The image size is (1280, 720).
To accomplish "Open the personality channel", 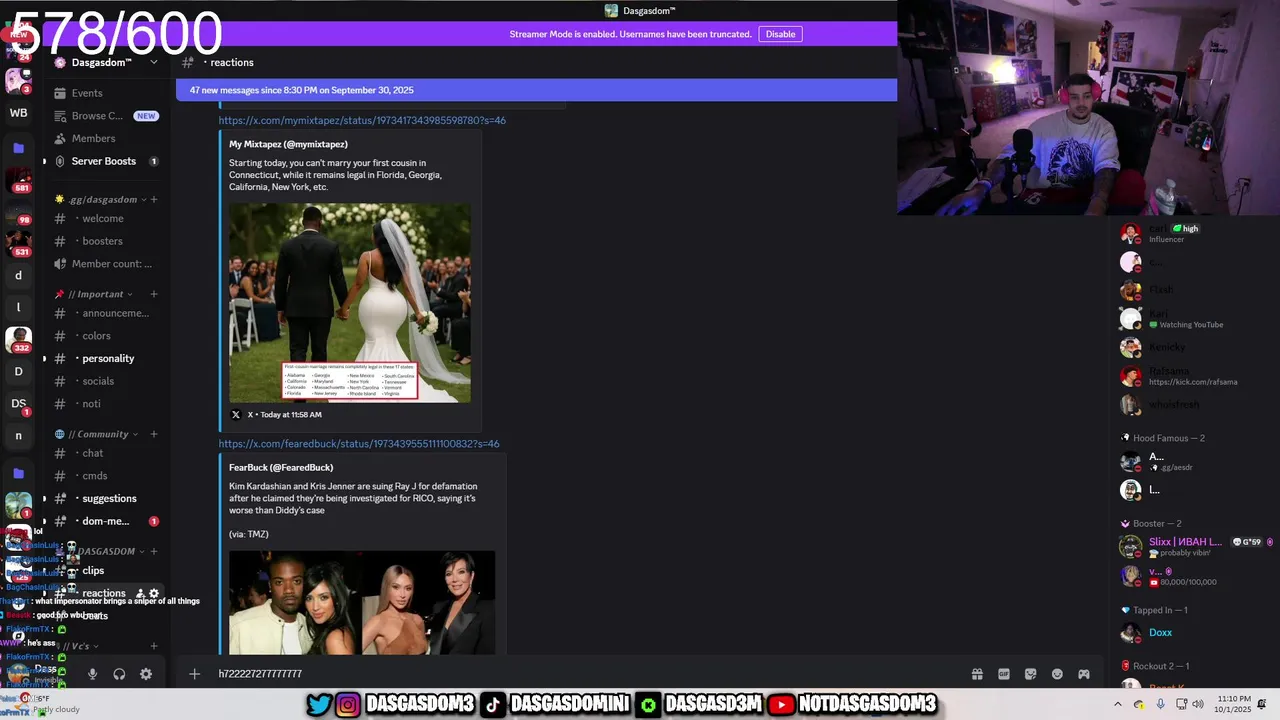I will [106, 358].
